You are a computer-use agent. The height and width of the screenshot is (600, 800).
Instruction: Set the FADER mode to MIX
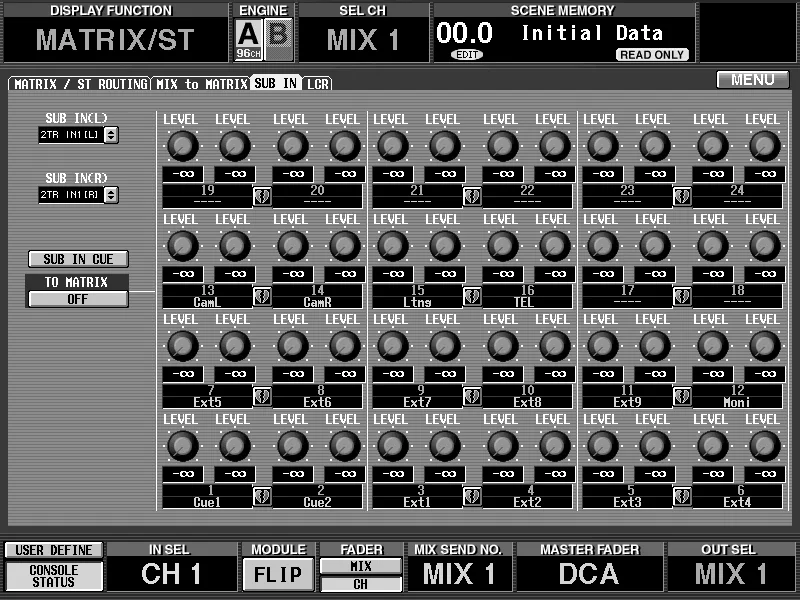pyautogui.click(x=361, y=566)
